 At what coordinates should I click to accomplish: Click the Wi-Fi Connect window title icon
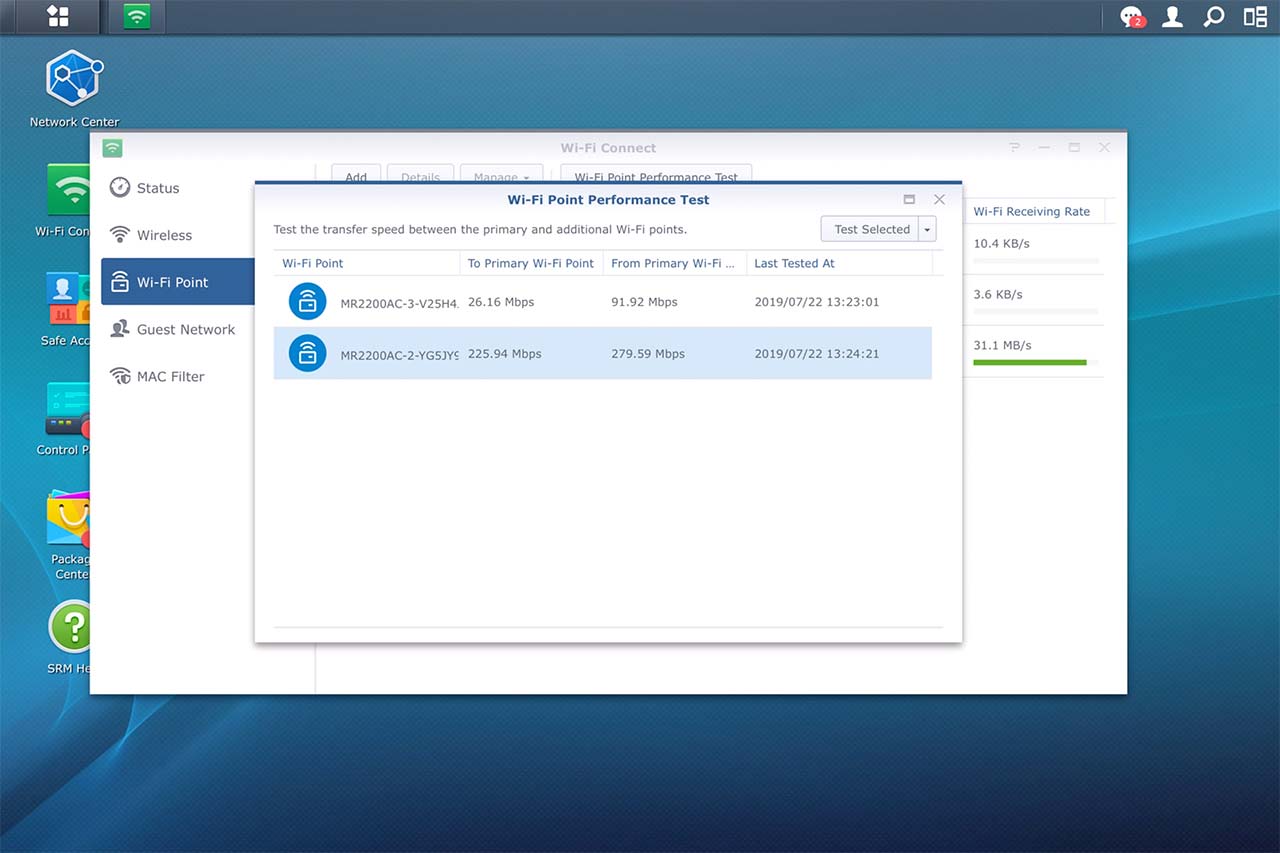[113, 148]
